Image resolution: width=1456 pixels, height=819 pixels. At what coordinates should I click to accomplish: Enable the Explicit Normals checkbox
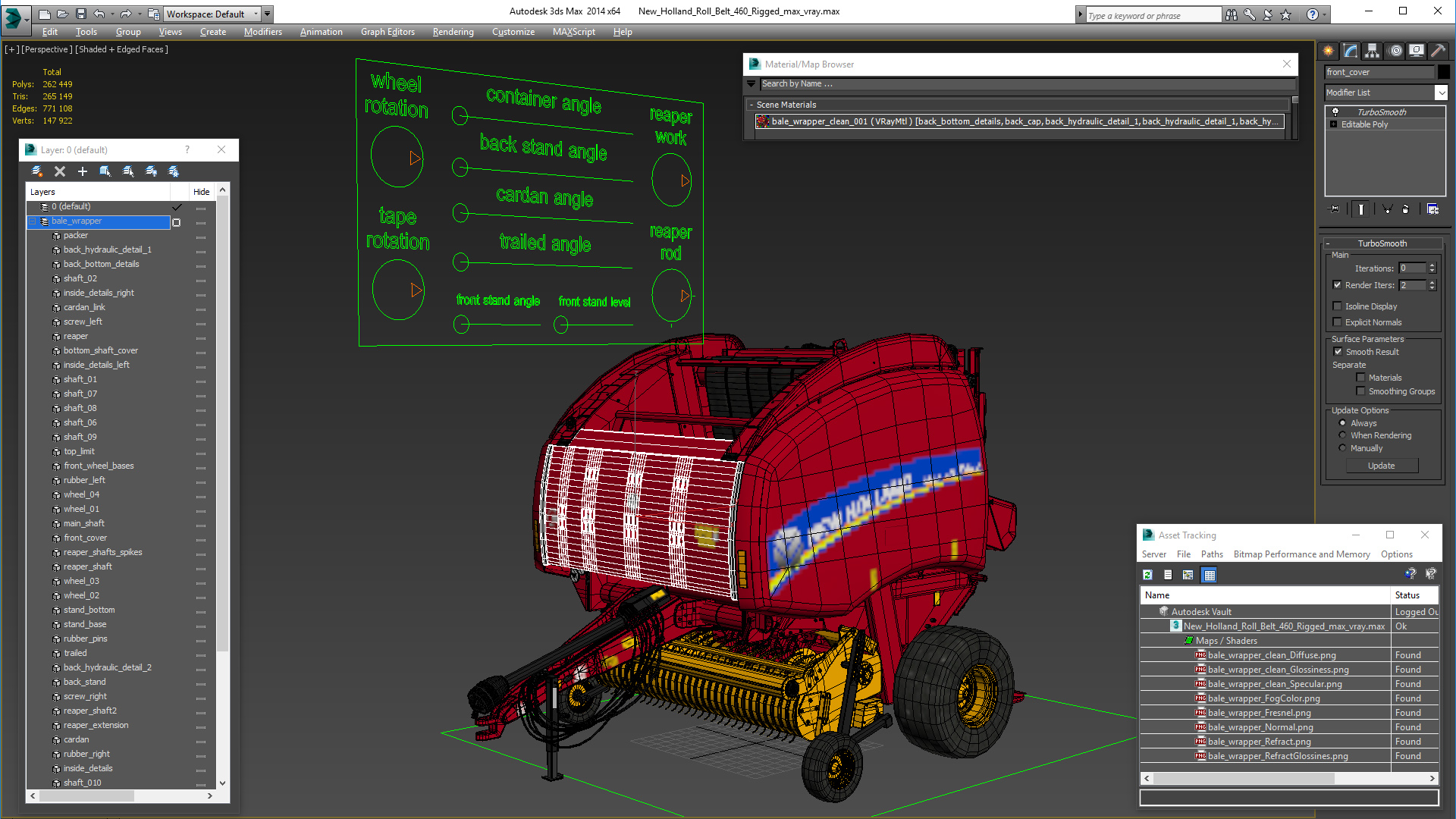pos(1338,322)
